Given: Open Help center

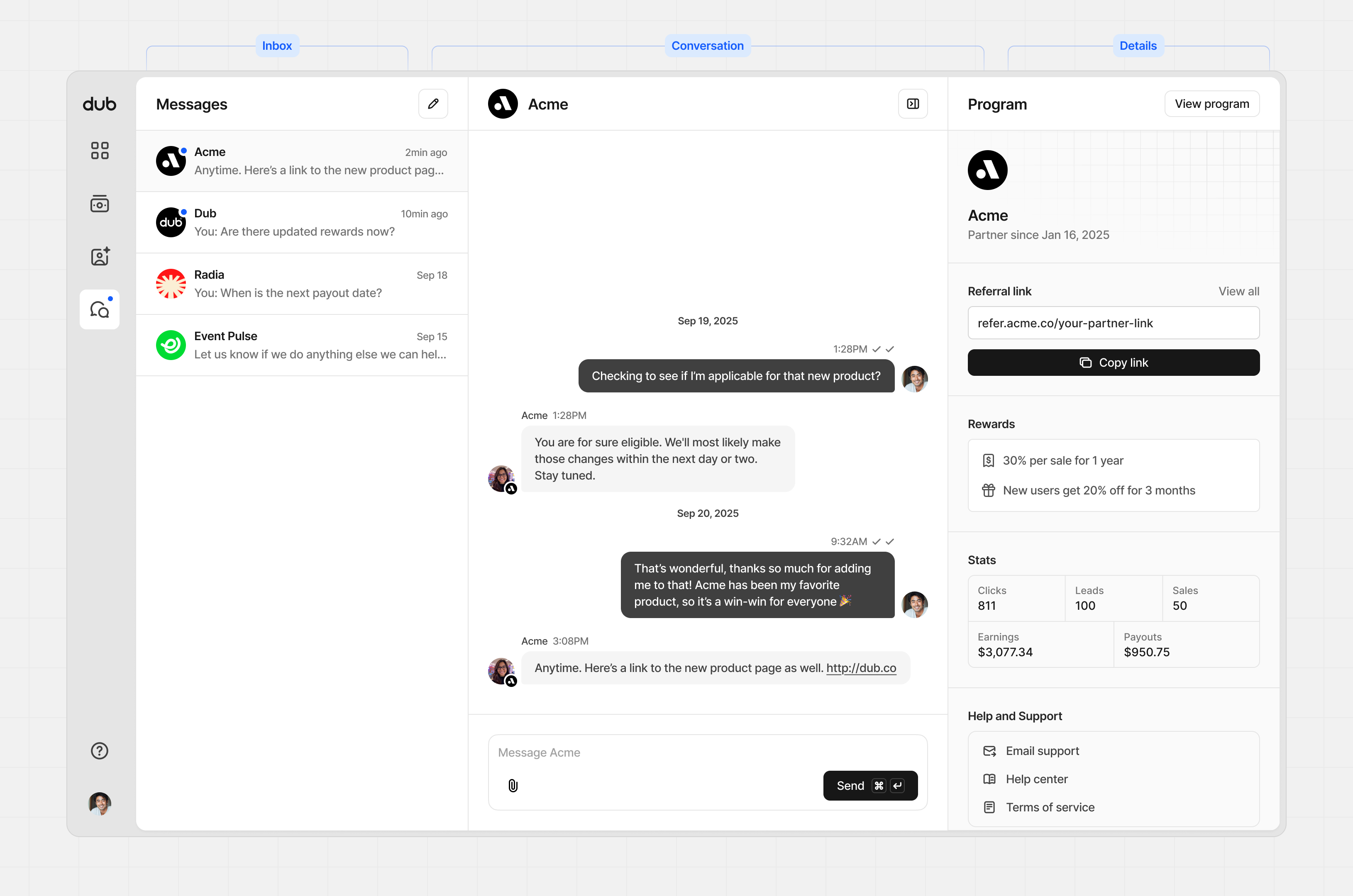Looking at the screenshot, I should pyautogui.click(x=1036, y=779).
